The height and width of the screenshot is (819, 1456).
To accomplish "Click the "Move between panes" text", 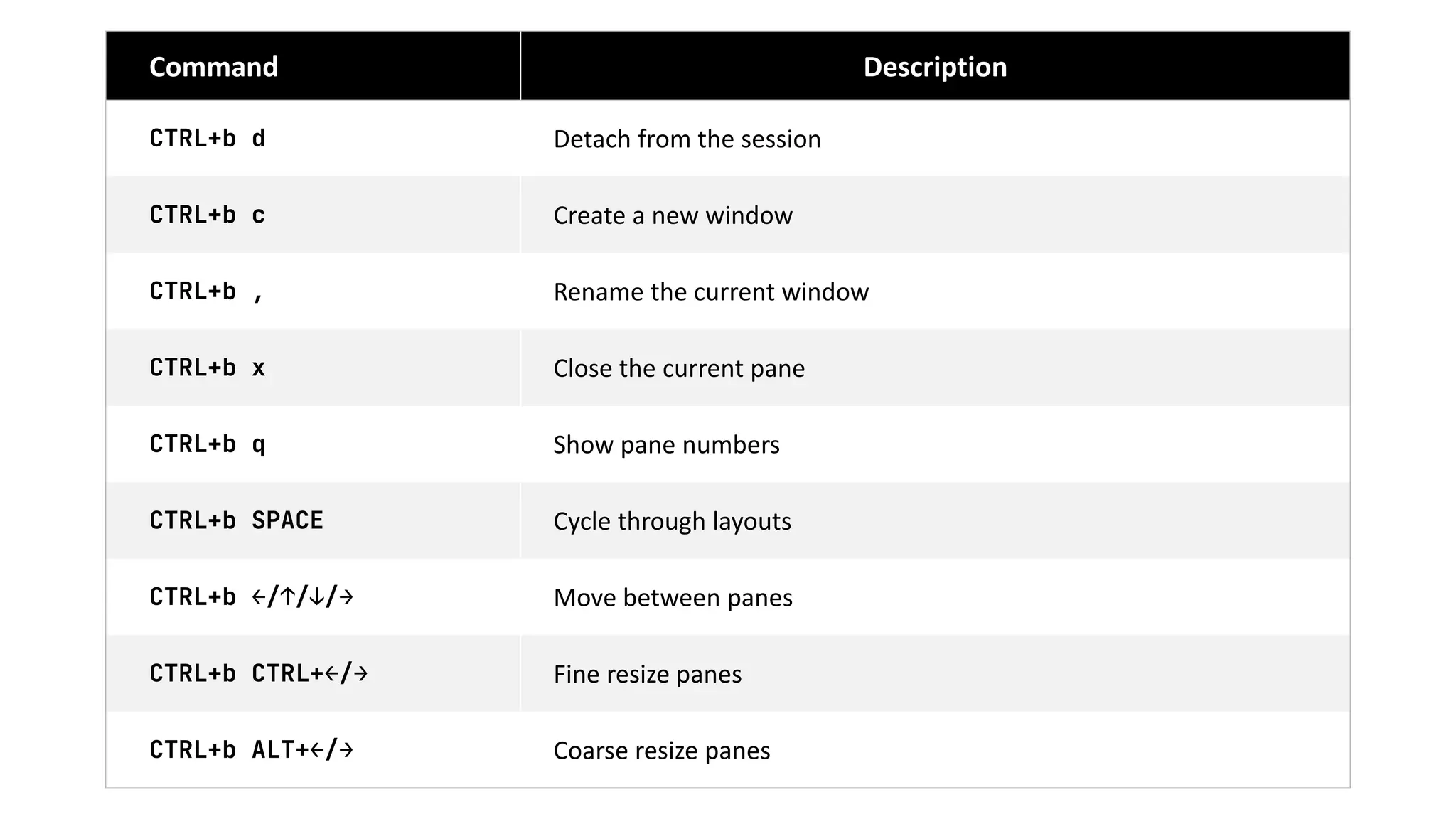I will pos(673,598).
